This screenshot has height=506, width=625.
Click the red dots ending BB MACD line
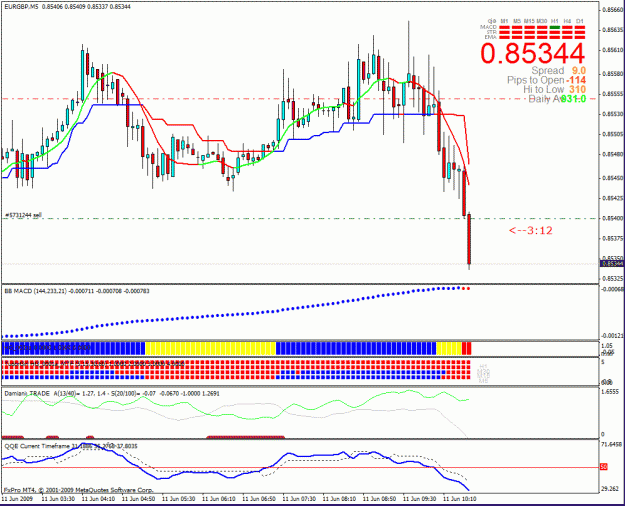(x=466, y=288)
